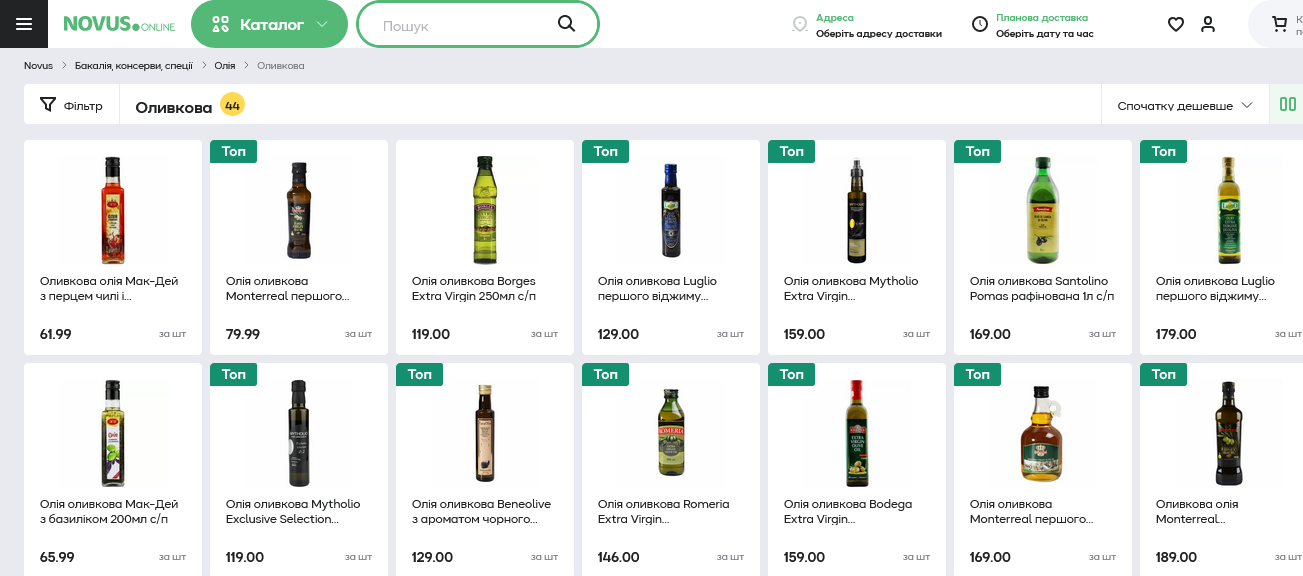Open the Santolino Pomas рафінована product title

(x=1039, y=288)
